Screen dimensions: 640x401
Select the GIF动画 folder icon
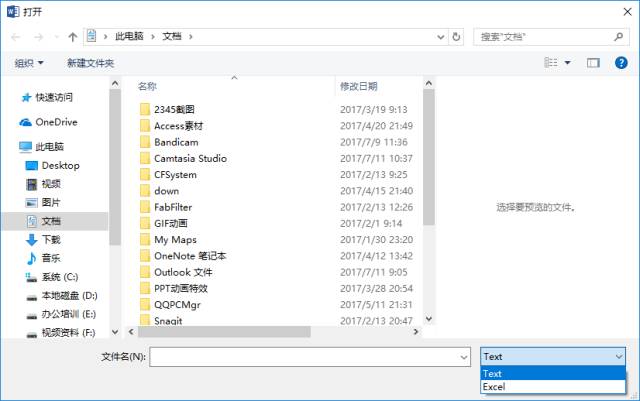145,223
